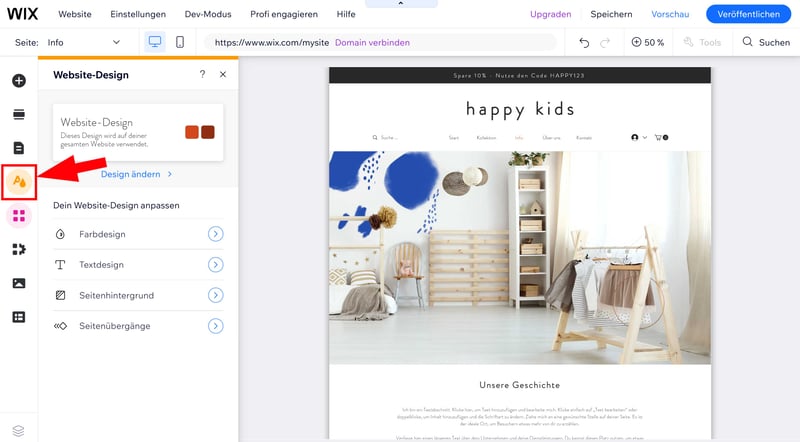Image resolution: width=800 pixels, height=442 pixels.
Task: Click the Veröffentlichen button
Action: pyautogui.click(x=748, y=14)
